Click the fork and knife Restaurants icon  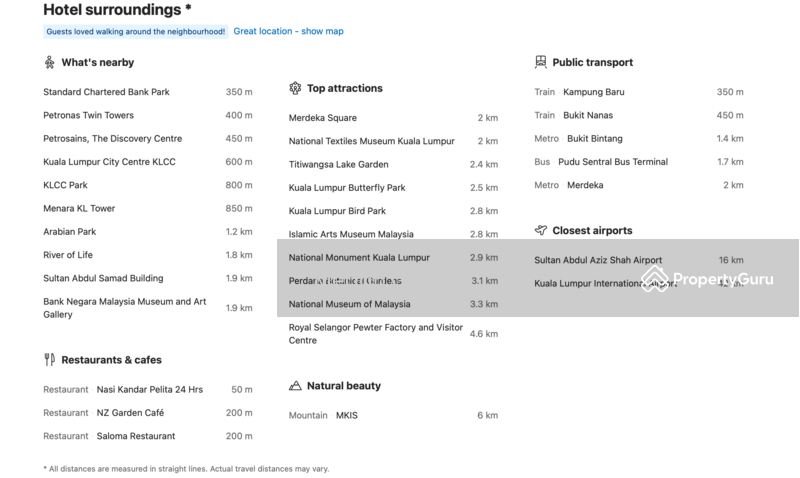pyautogui.click(x=49, y=359)
